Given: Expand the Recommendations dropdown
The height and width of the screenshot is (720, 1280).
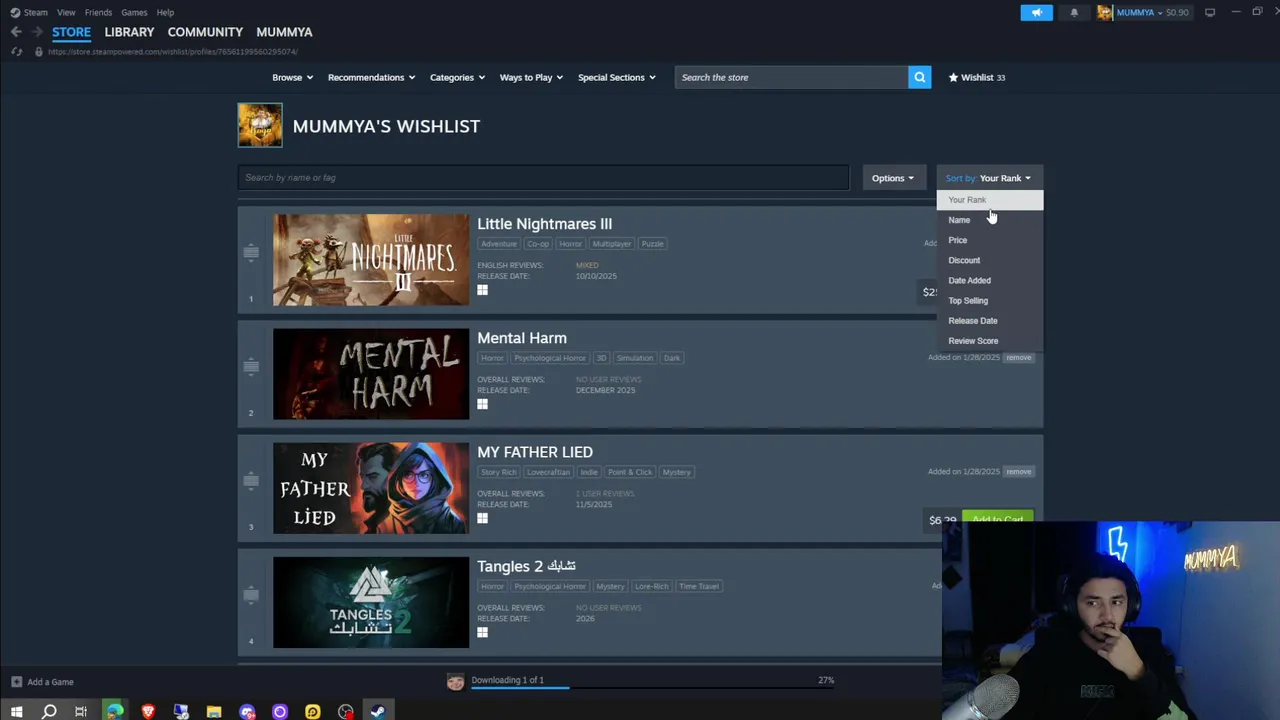Looking at the screenshot, I should tap(371, 77).
